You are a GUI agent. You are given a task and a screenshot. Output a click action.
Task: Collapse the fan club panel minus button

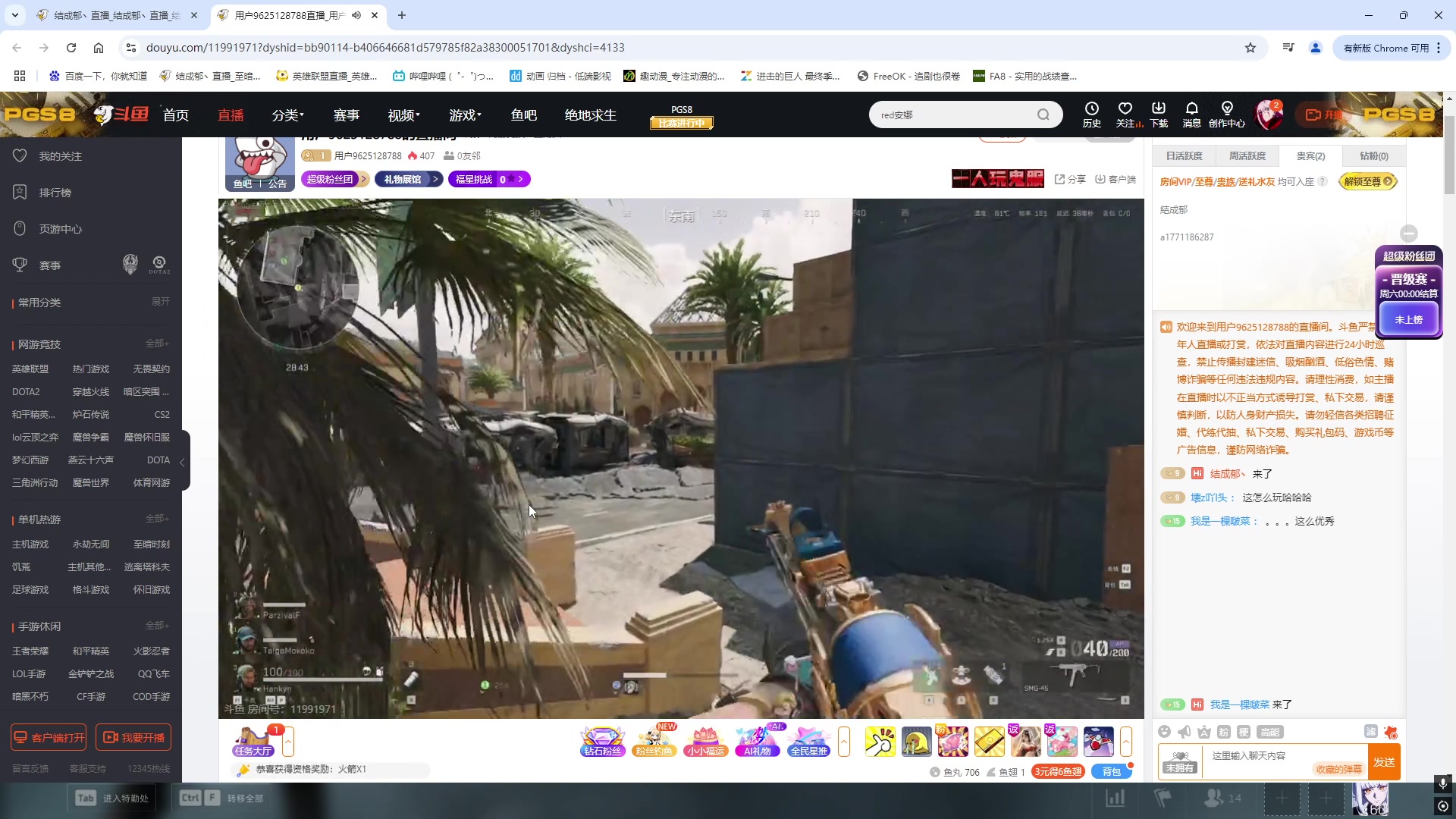1409,234
